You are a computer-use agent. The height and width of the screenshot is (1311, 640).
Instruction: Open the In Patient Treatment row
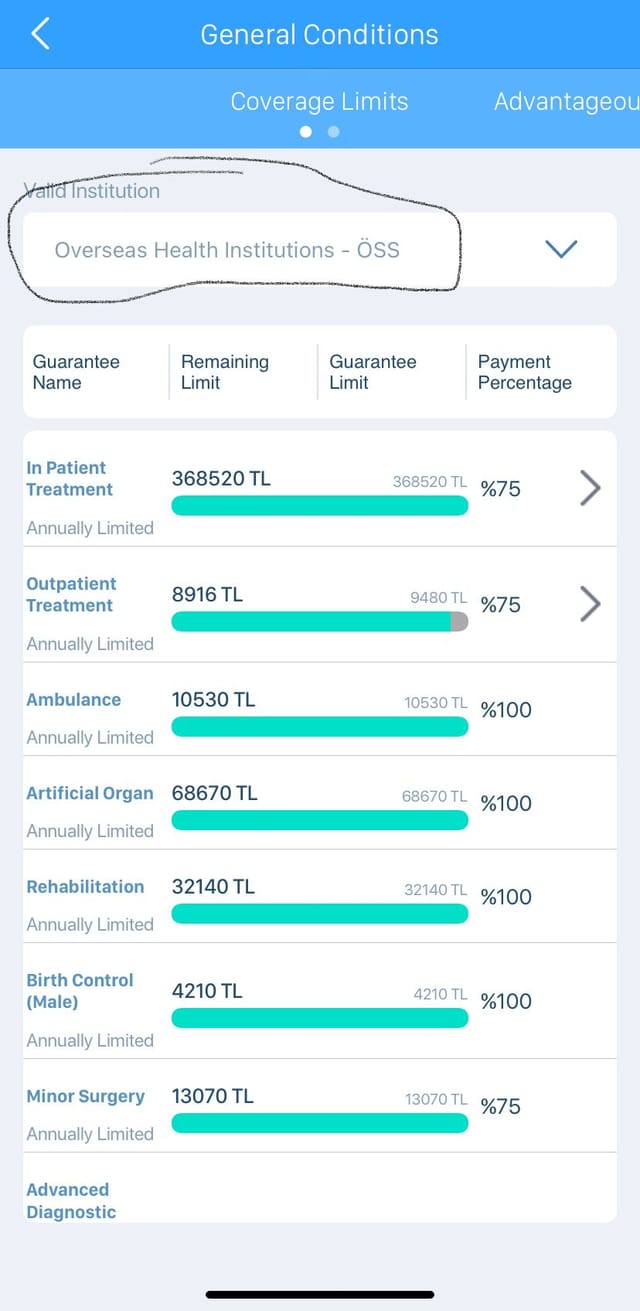coord(320,489)
